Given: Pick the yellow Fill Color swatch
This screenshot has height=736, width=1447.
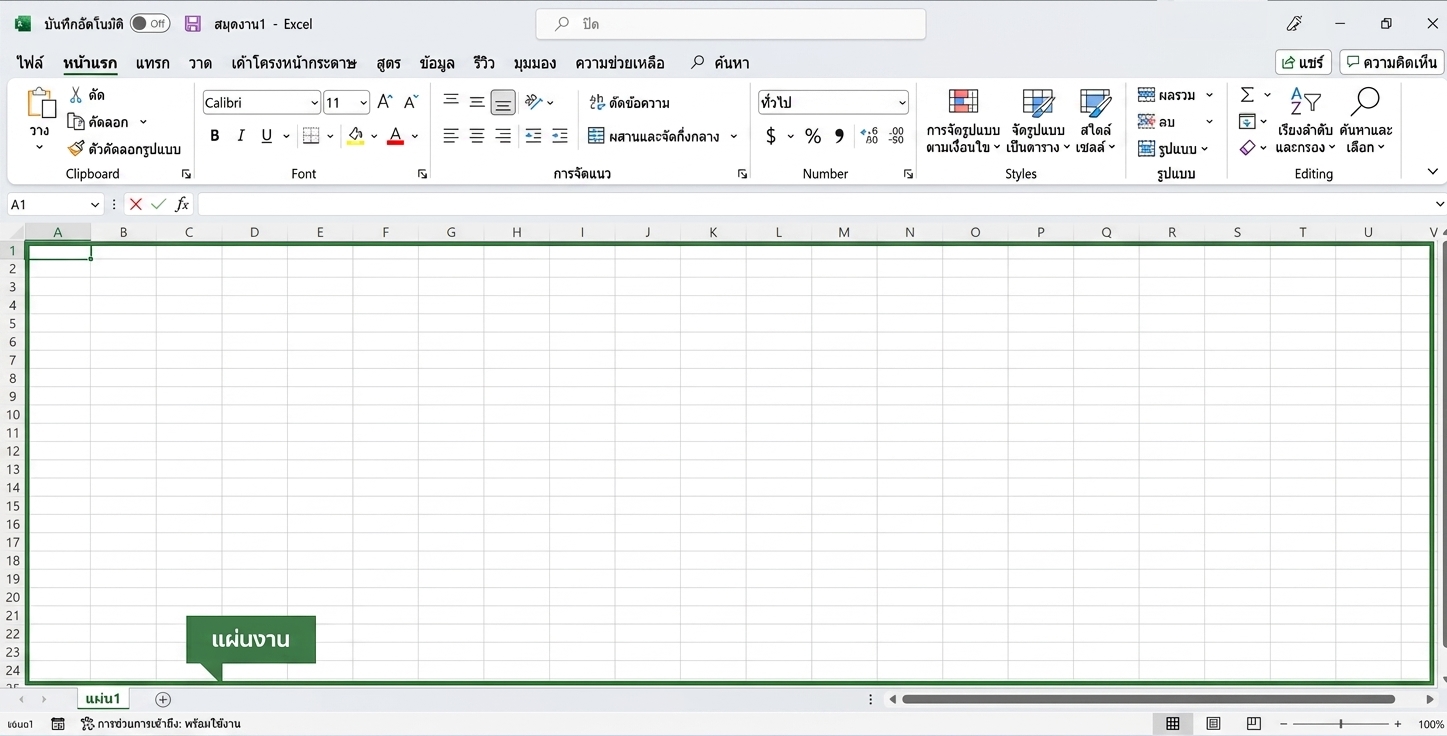Looking at the screenshot, I should (x=355, y=136).
